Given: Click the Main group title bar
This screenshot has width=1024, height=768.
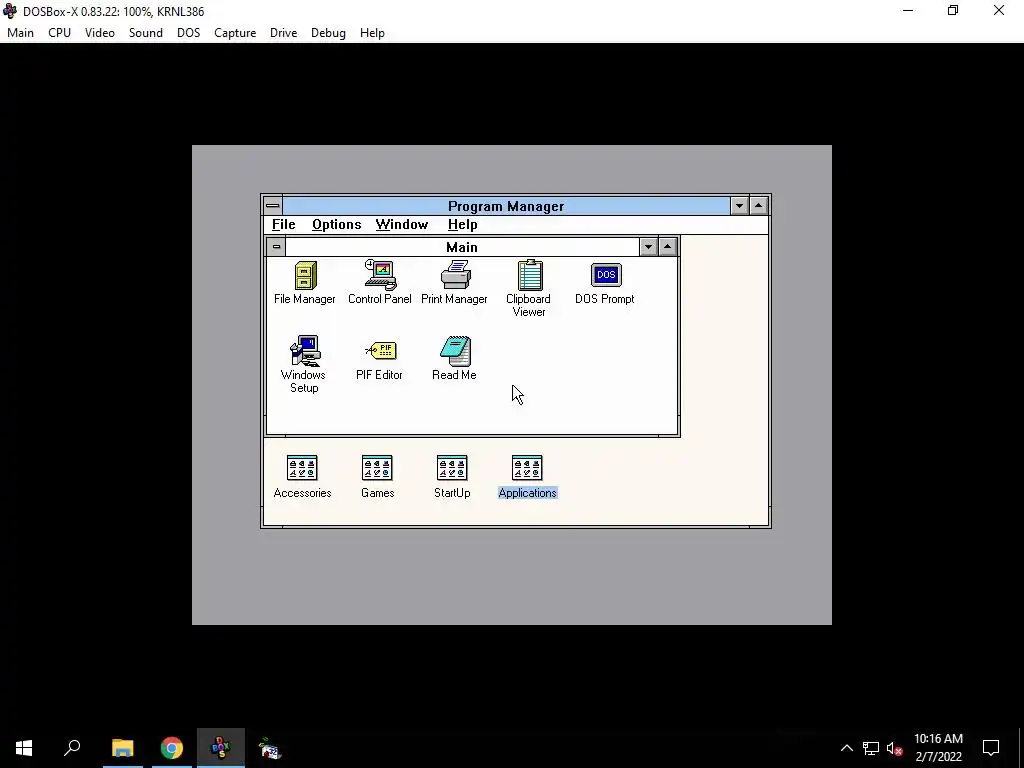Looking at the screenshot, I should tap(462, 247).
